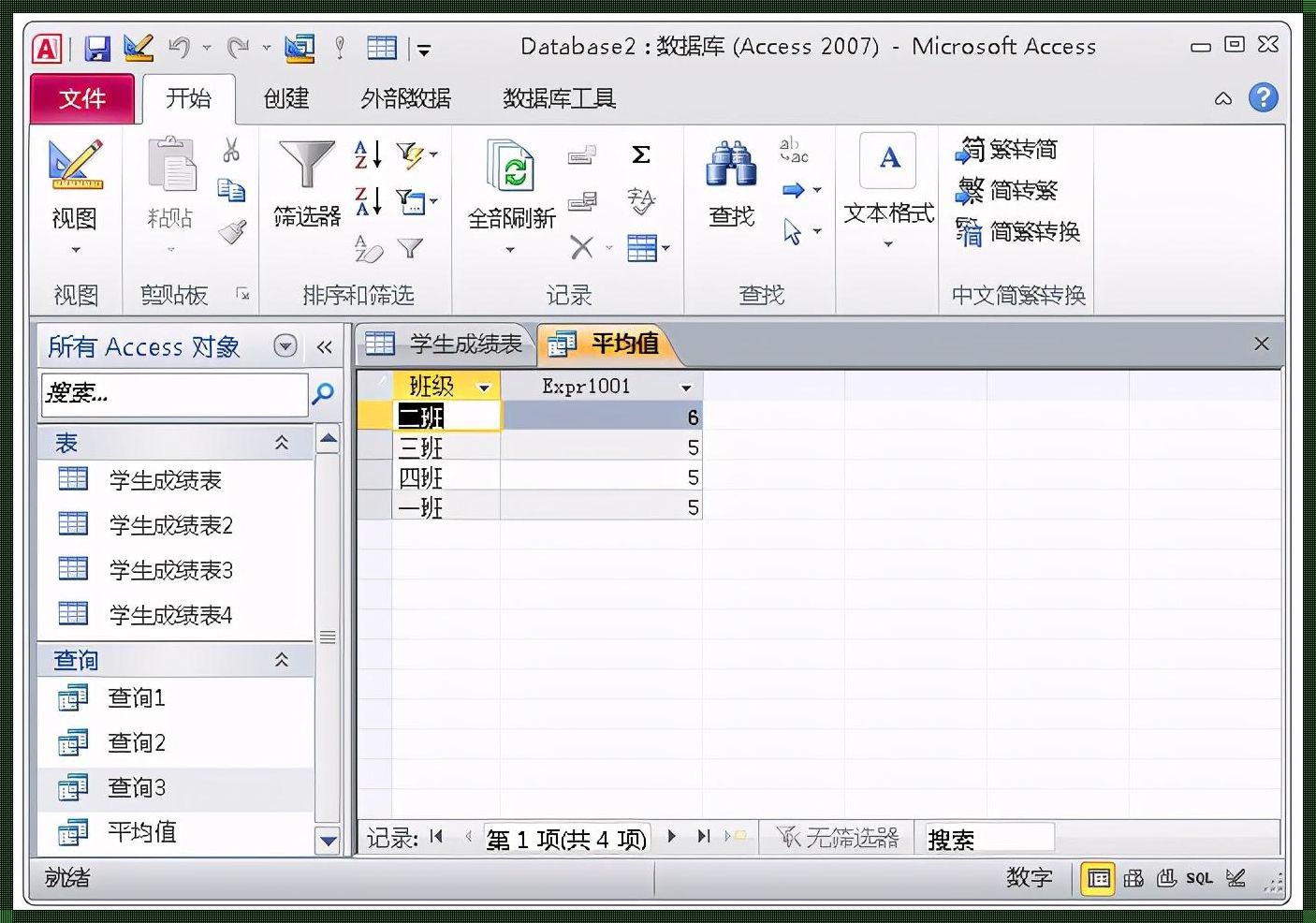Collapse the 表 group in navigation pane

tap(281, 443)
